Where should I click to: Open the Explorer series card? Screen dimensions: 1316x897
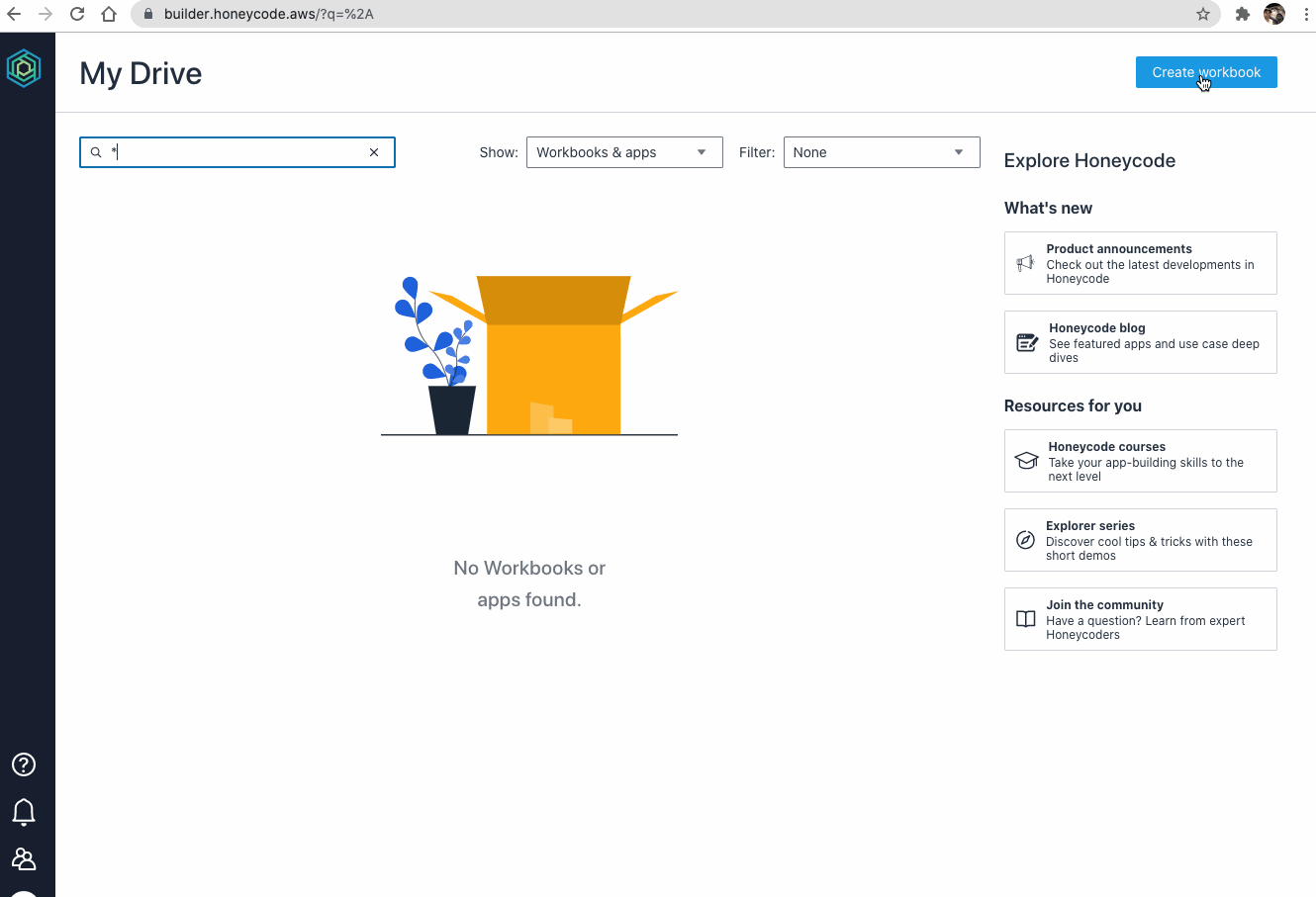1140,540
